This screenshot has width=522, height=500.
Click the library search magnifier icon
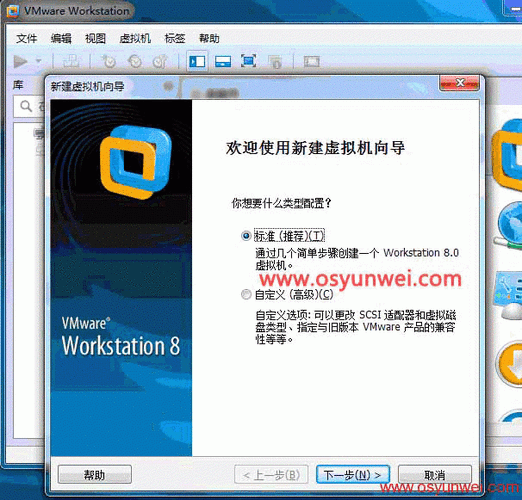tap(26, 107)
